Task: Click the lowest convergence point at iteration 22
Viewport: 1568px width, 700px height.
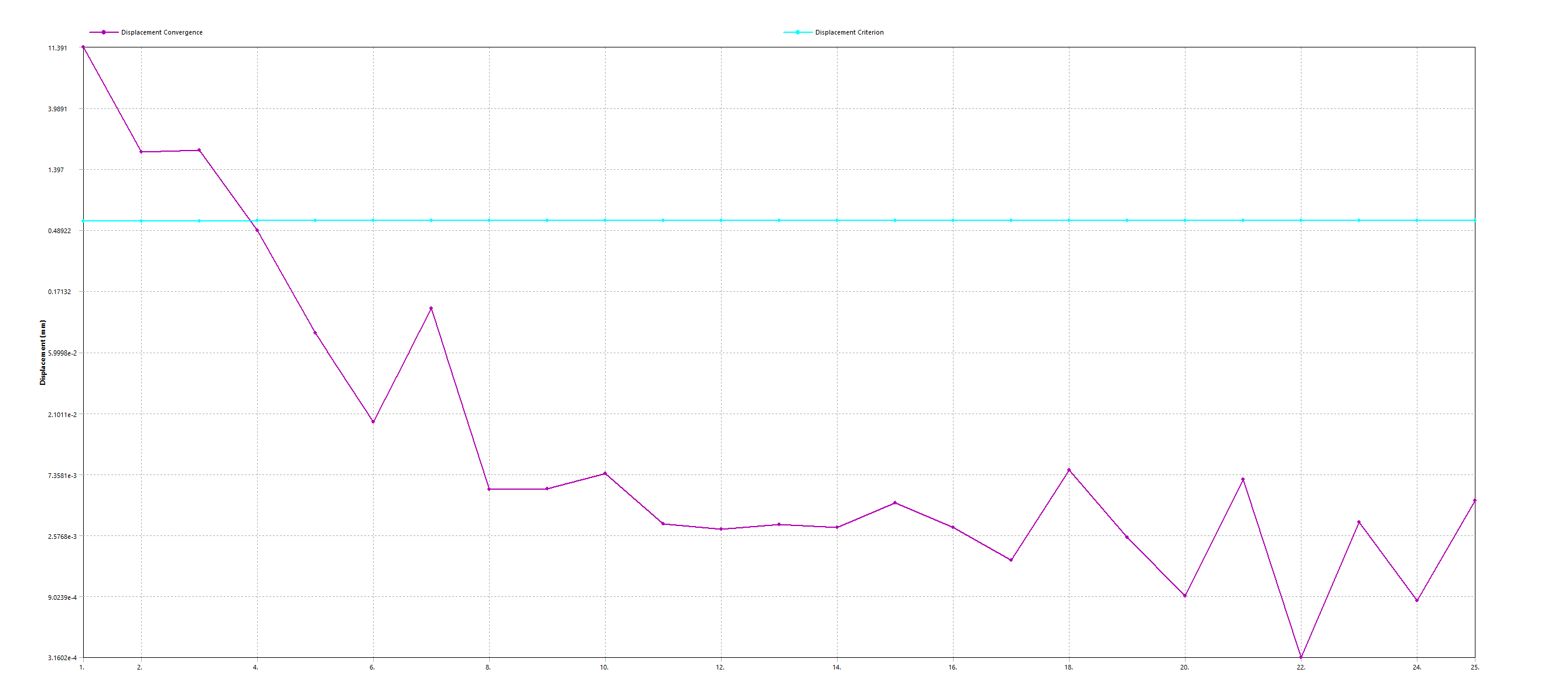Action: (1301, 657)
